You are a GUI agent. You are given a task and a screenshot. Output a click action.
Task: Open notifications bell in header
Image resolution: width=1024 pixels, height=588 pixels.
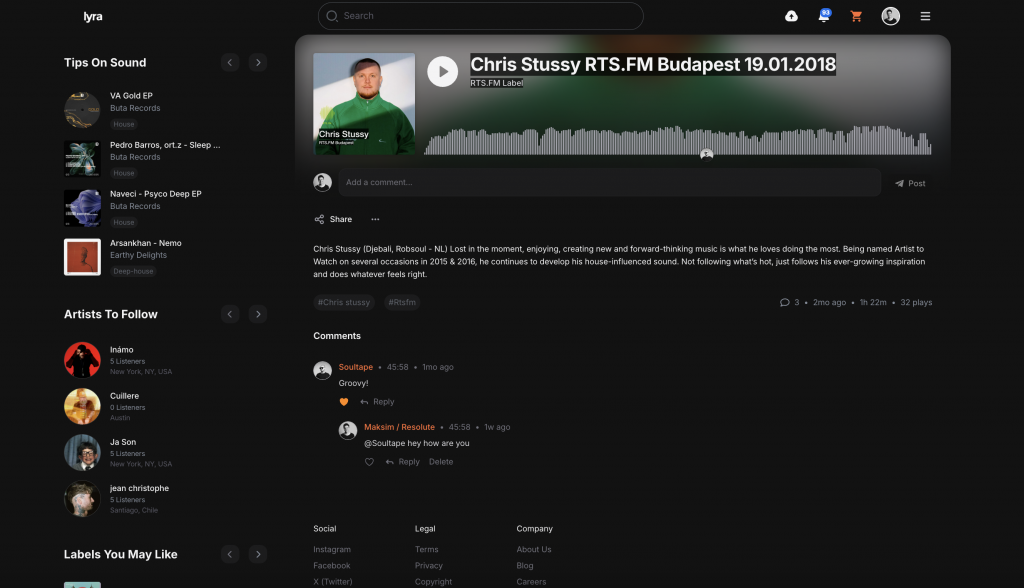tap(823, 16)
